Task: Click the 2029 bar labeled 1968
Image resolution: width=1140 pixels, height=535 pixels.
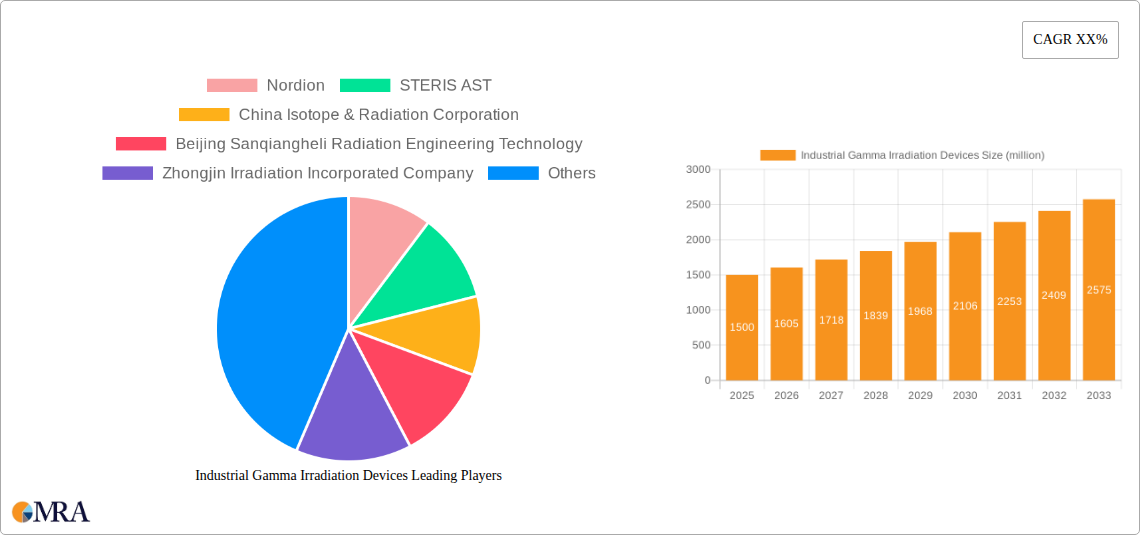Action: 920,311
